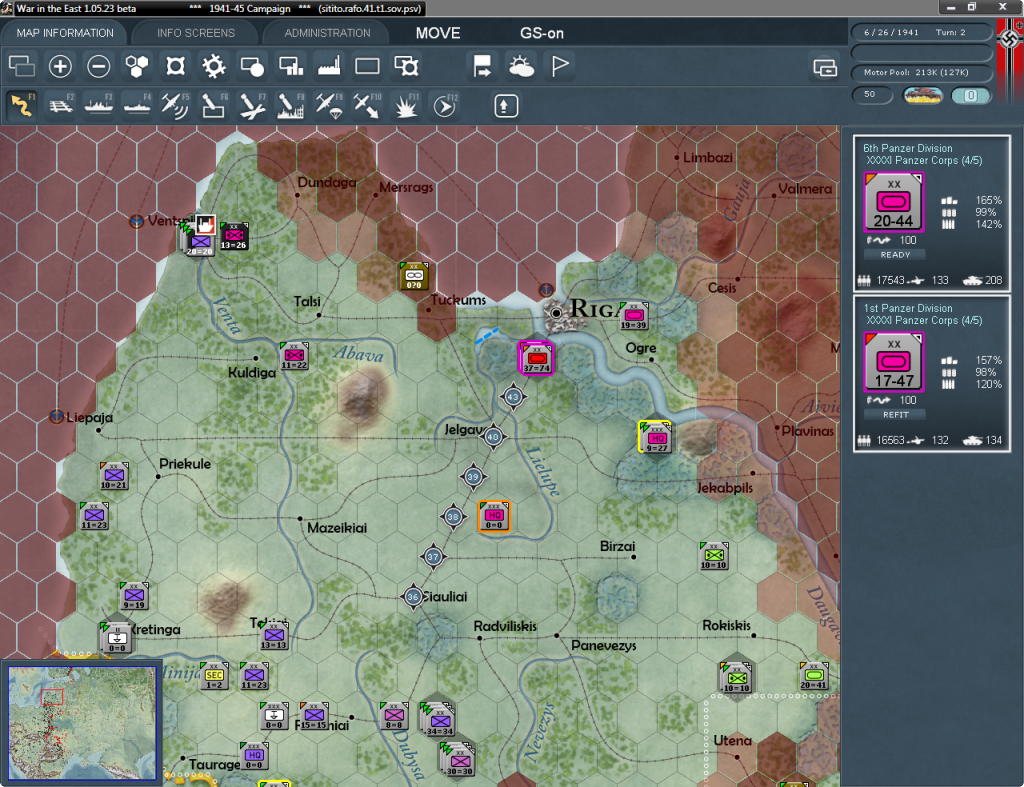1024x787 pixels.
Task: Select the F4 amphibious ship mode icon
Action: click(x=136, y=106)
